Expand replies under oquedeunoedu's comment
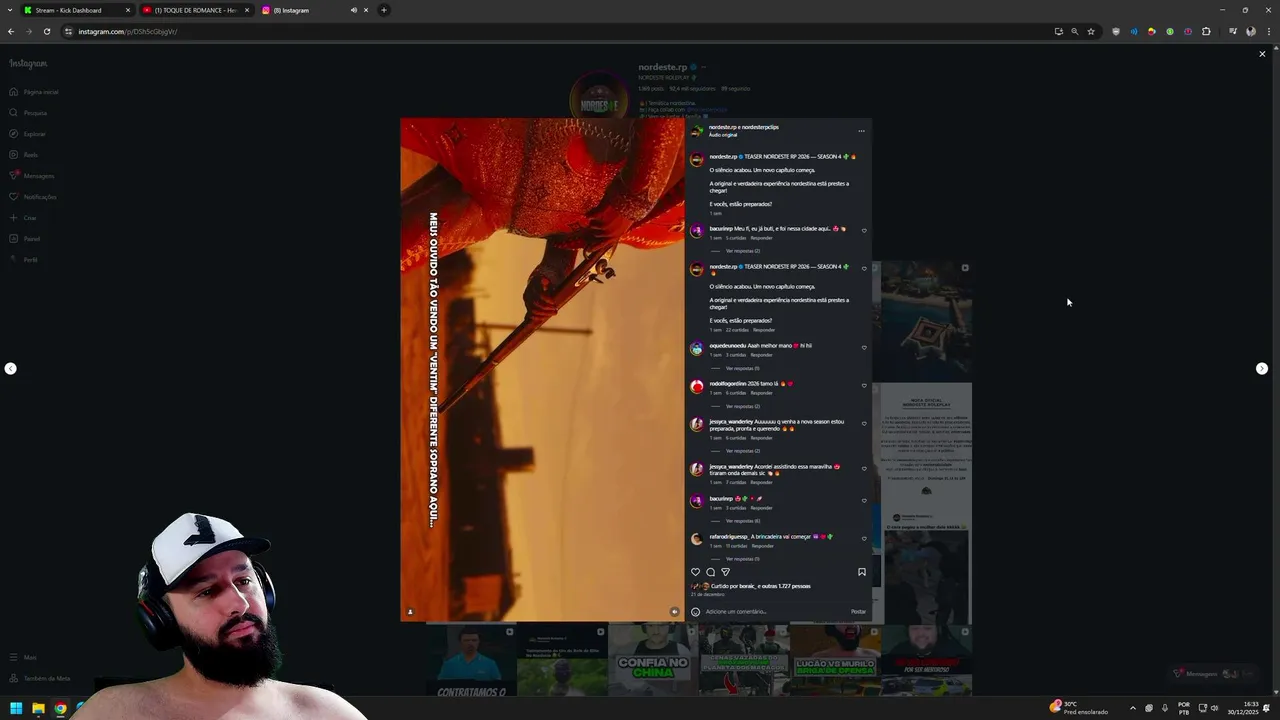 (742, 368)
